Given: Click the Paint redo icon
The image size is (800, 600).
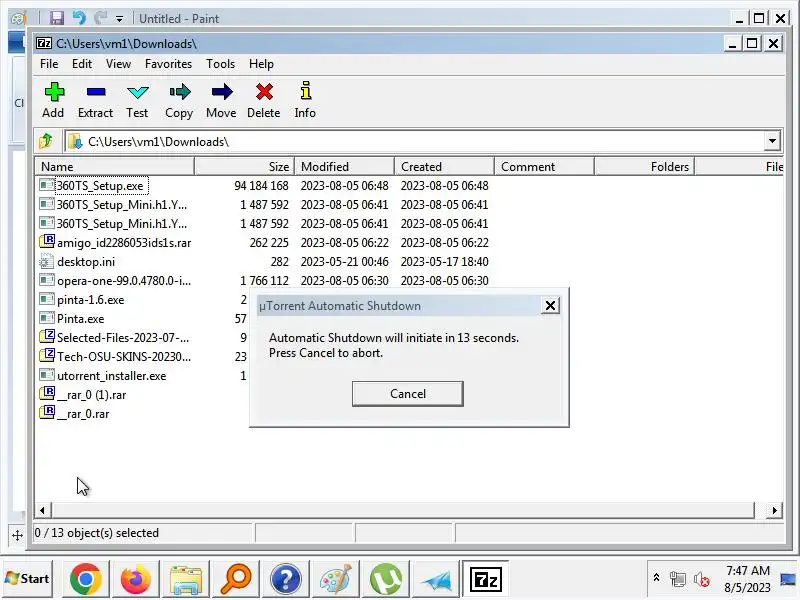Looking at the screenshot, I should pos(101,18).
